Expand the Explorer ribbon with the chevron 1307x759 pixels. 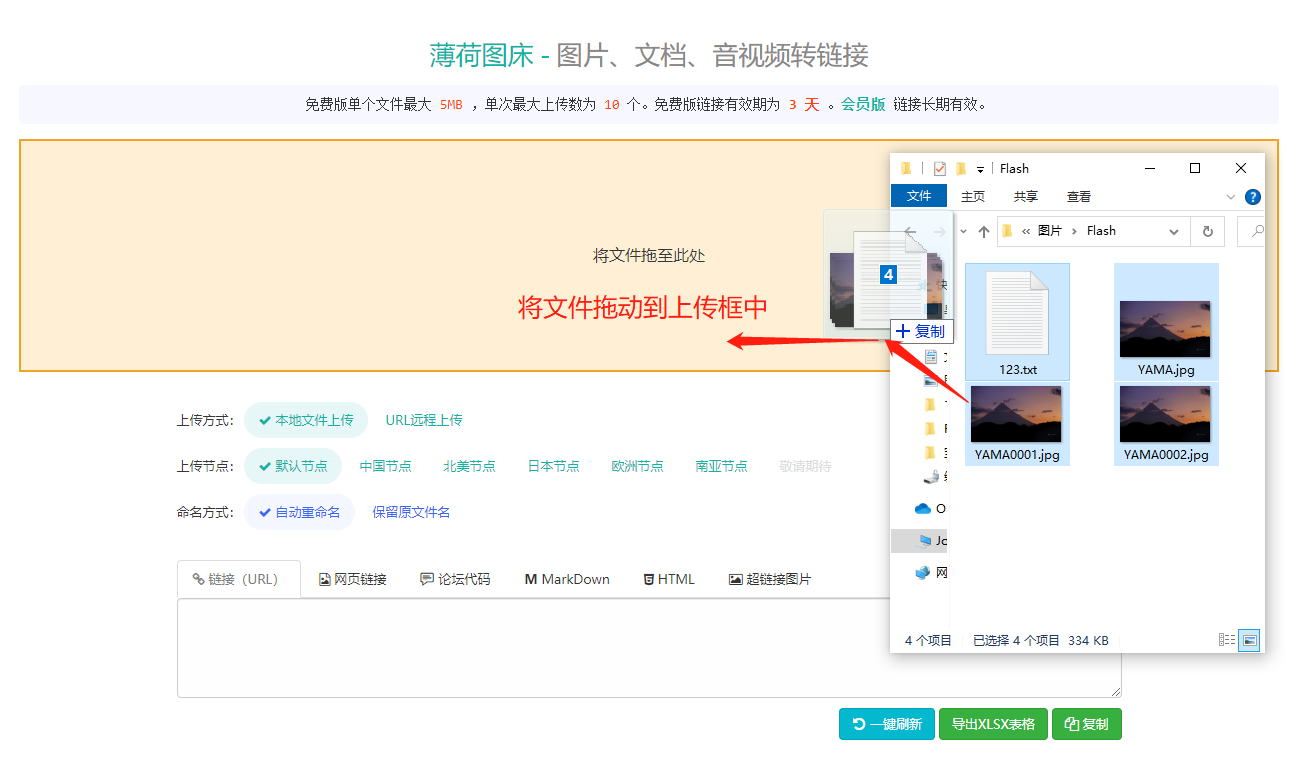[1231, 197]
